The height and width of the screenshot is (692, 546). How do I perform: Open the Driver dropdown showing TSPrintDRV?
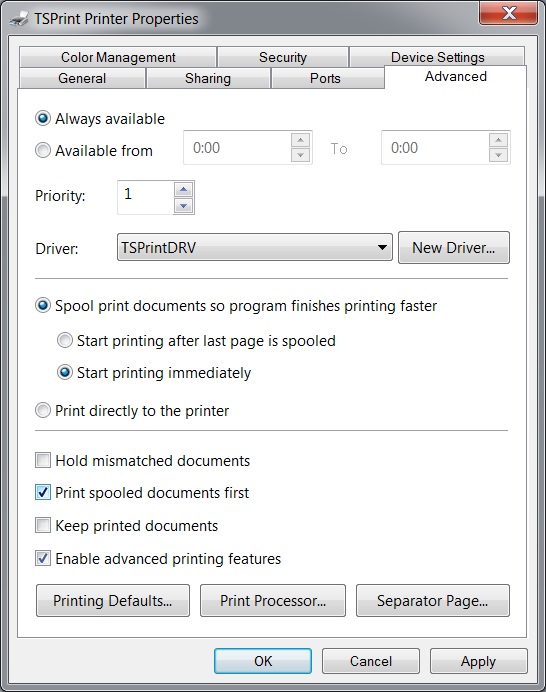click(255, 247)
